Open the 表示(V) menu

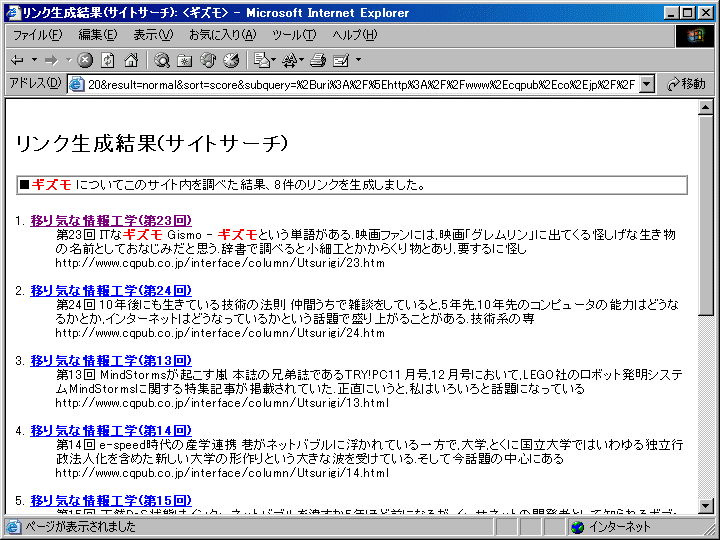[153, 35]
